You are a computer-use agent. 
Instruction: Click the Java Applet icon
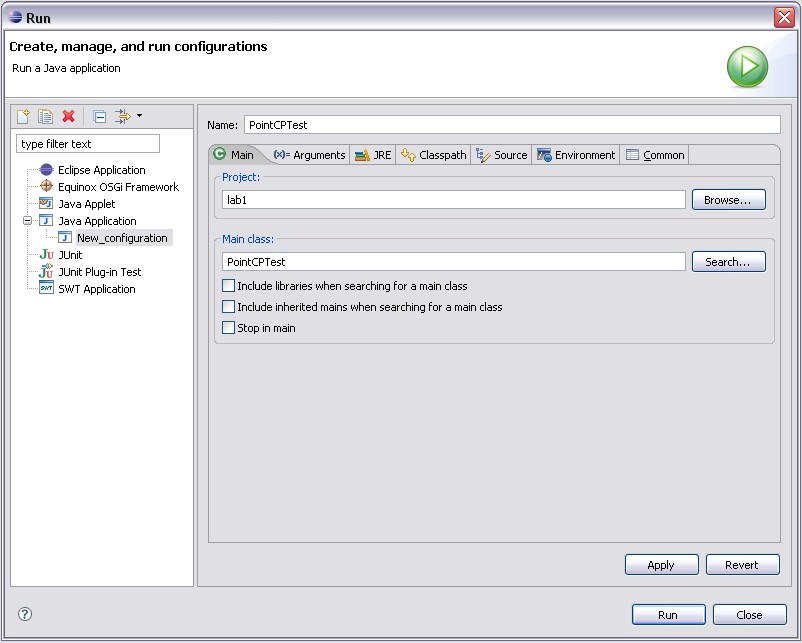pyautogui.click(x=47, y=204)
